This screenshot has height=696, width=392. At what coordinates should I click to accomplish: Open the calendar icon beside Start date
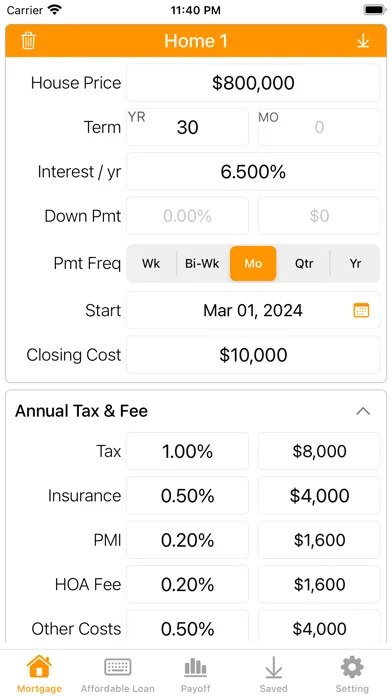361,310
